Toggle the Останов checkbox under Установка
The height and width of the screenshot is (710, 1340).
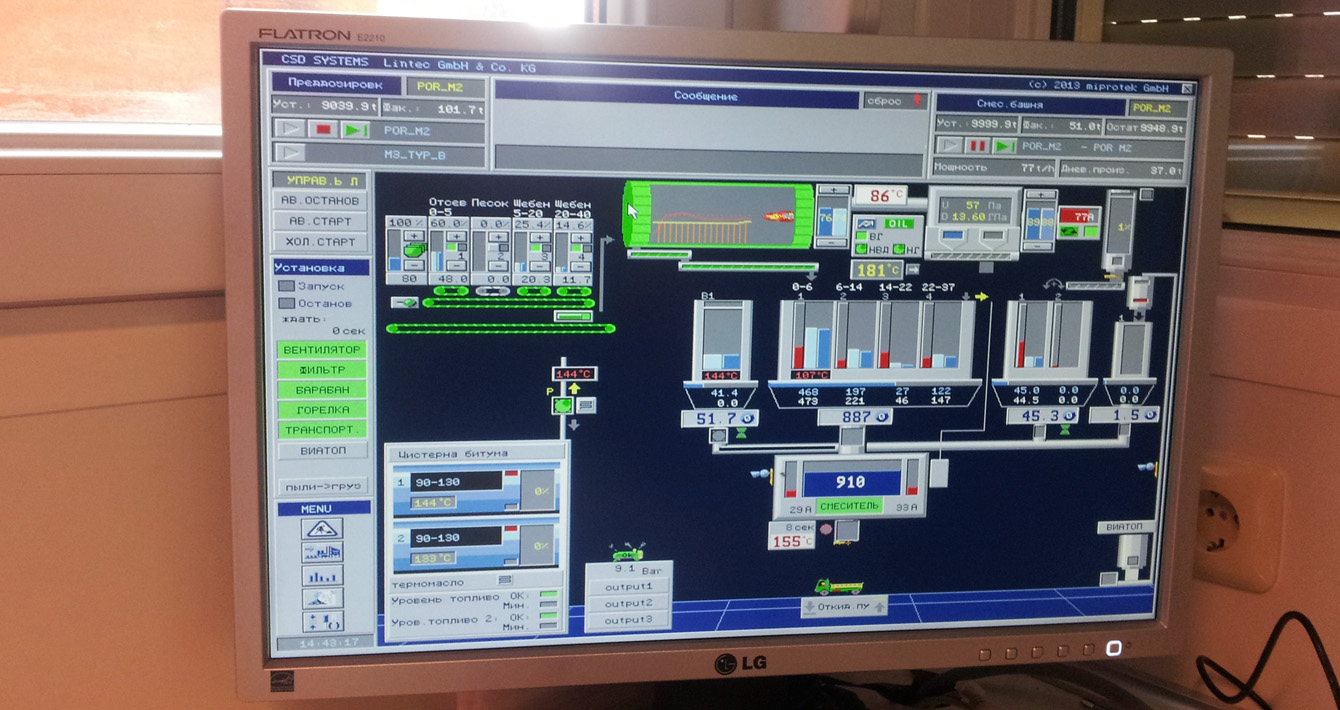tap(286, 303)
